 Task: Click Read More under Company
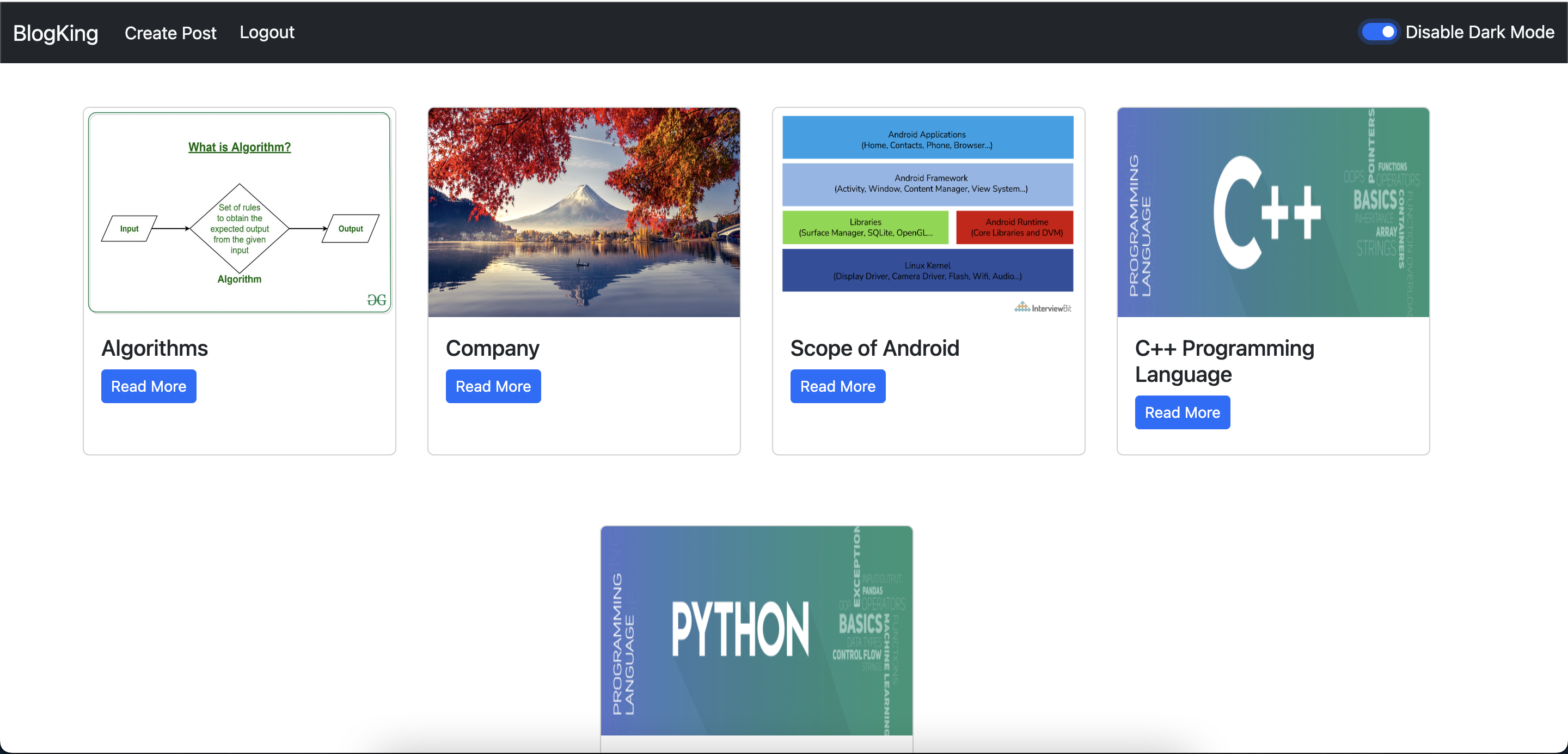[x=493, y=386]
